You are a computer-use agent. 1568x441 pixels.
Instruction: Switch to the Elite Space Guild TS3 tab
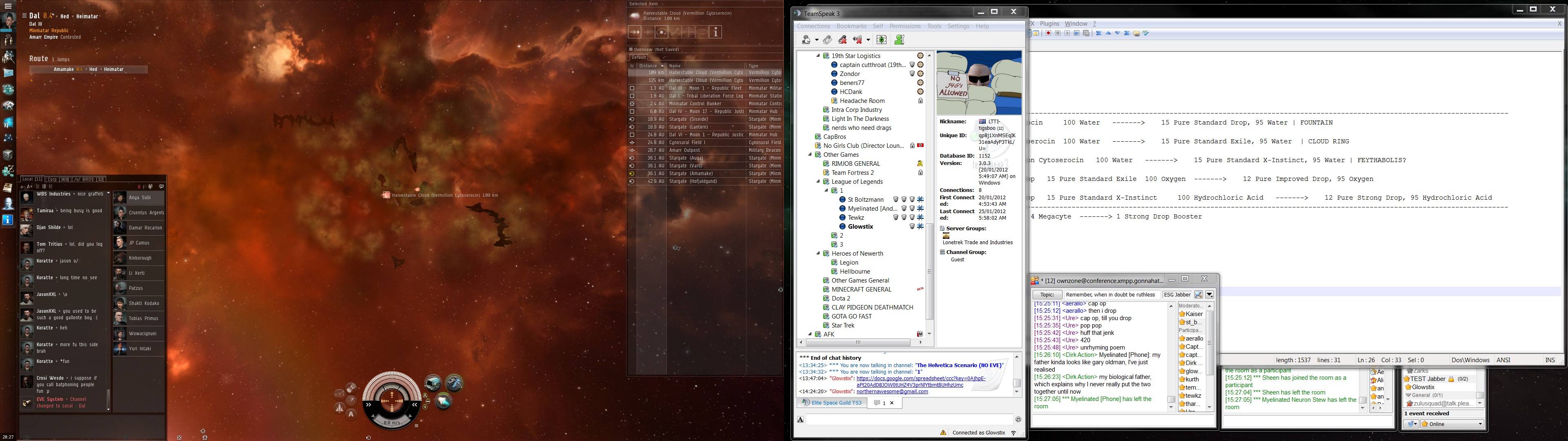831,403
